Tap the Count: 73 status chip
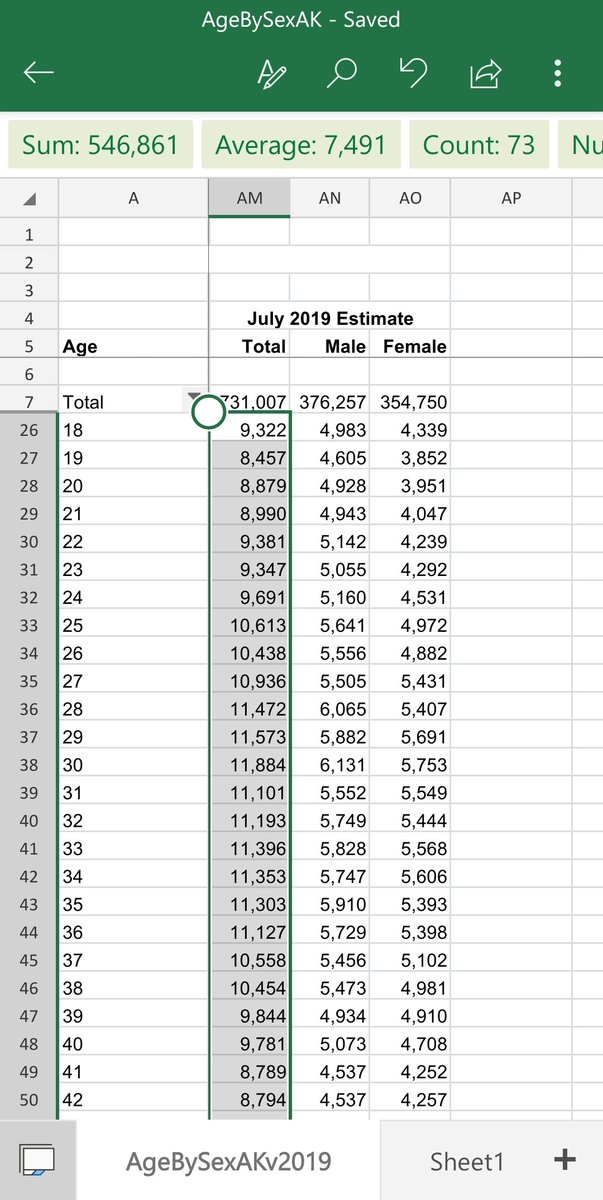 pyautogui.click(x=479, y=145)
